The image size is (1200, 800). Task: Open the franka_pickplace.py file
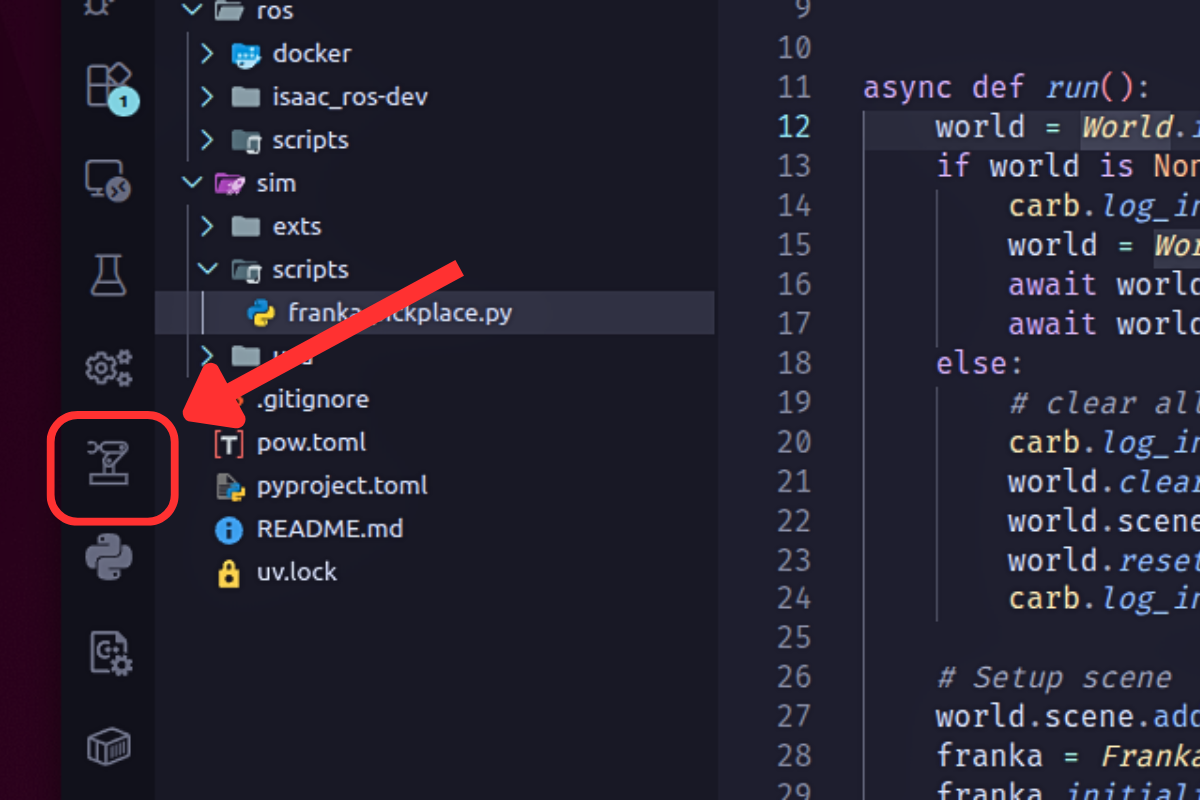(x=400, y=312)
